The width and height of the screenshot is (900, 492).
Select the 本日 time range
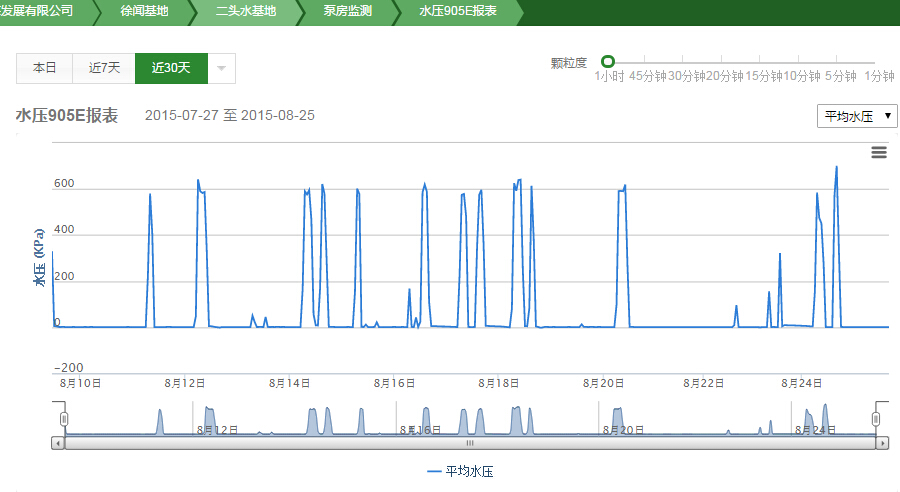click(x=45, y=68)
